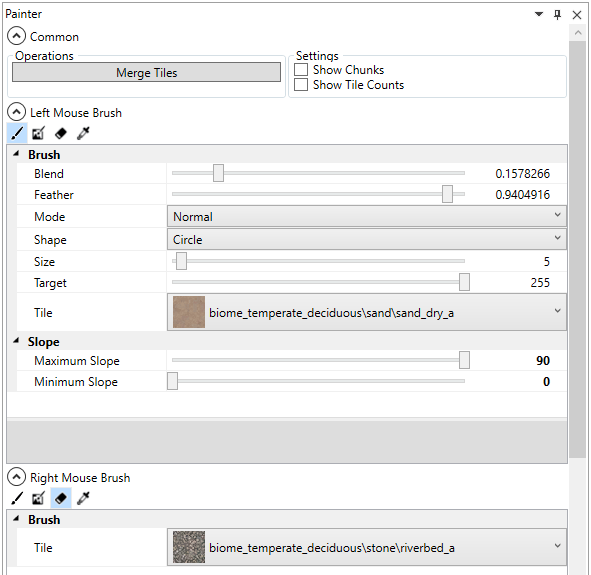The width and height of the screenshot is (591, 575).
Task: Click the panel scrollbar up arrow
Action: 578,33
